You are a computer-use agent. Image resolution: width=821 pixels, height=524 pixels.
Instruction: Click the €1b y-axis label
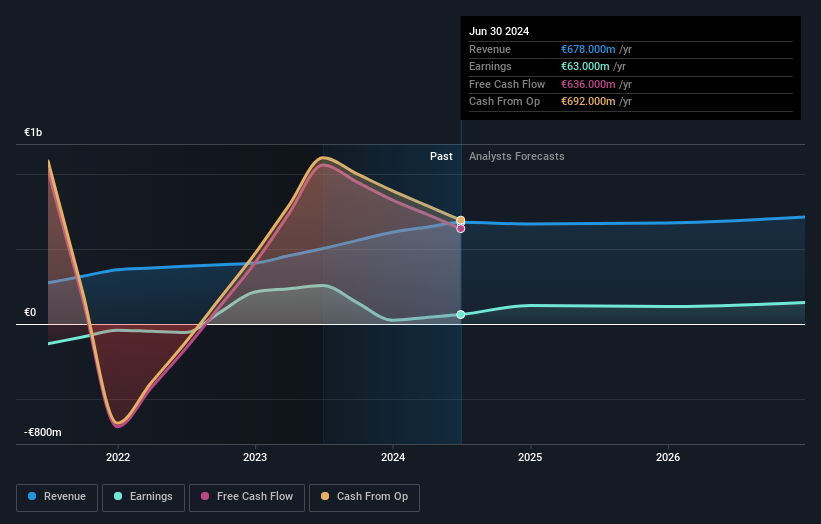pyautogui.click(x=33, y=132)
